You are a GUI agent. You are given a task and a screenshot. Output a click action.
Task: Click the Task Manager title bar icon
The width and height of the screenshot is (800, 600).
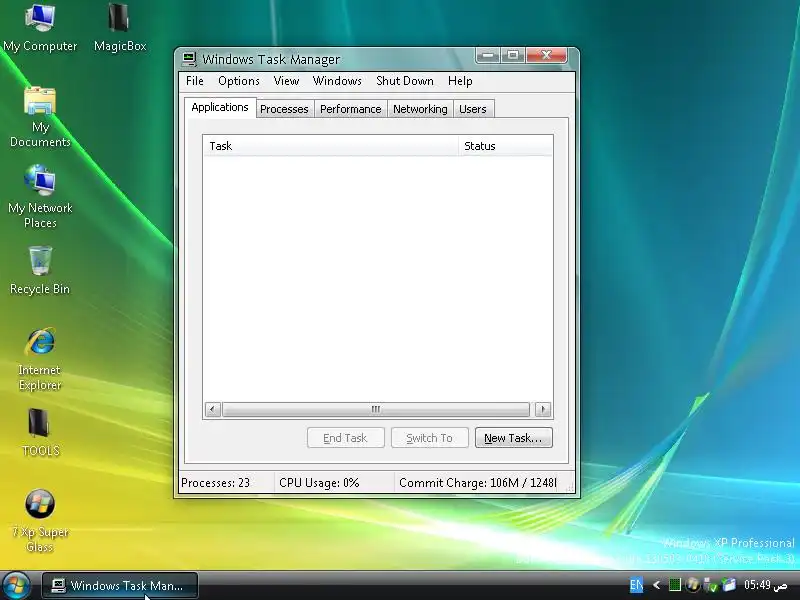pyautogui.click(x=189, y=59)
